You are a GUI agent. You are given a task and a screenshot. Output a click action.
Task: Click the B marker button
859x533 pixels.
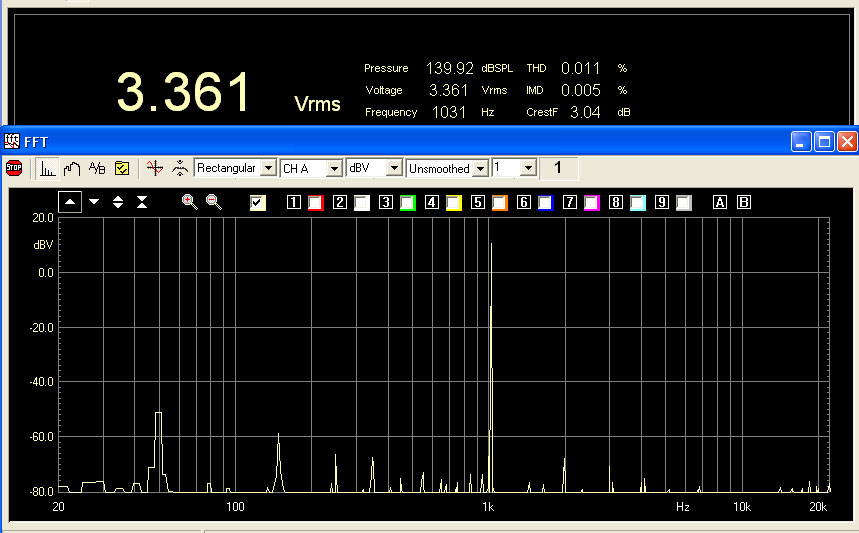click(743, 203)
